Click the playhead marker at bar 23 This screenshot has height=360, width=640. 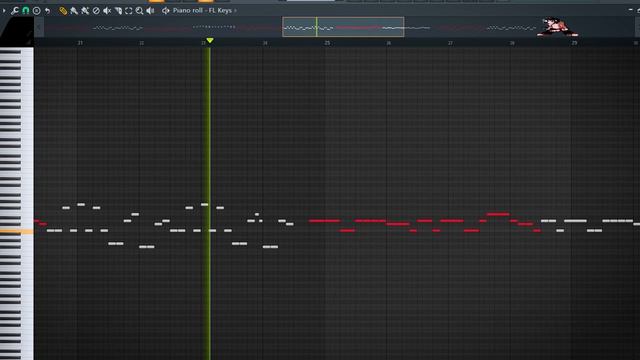coord(210,40)
